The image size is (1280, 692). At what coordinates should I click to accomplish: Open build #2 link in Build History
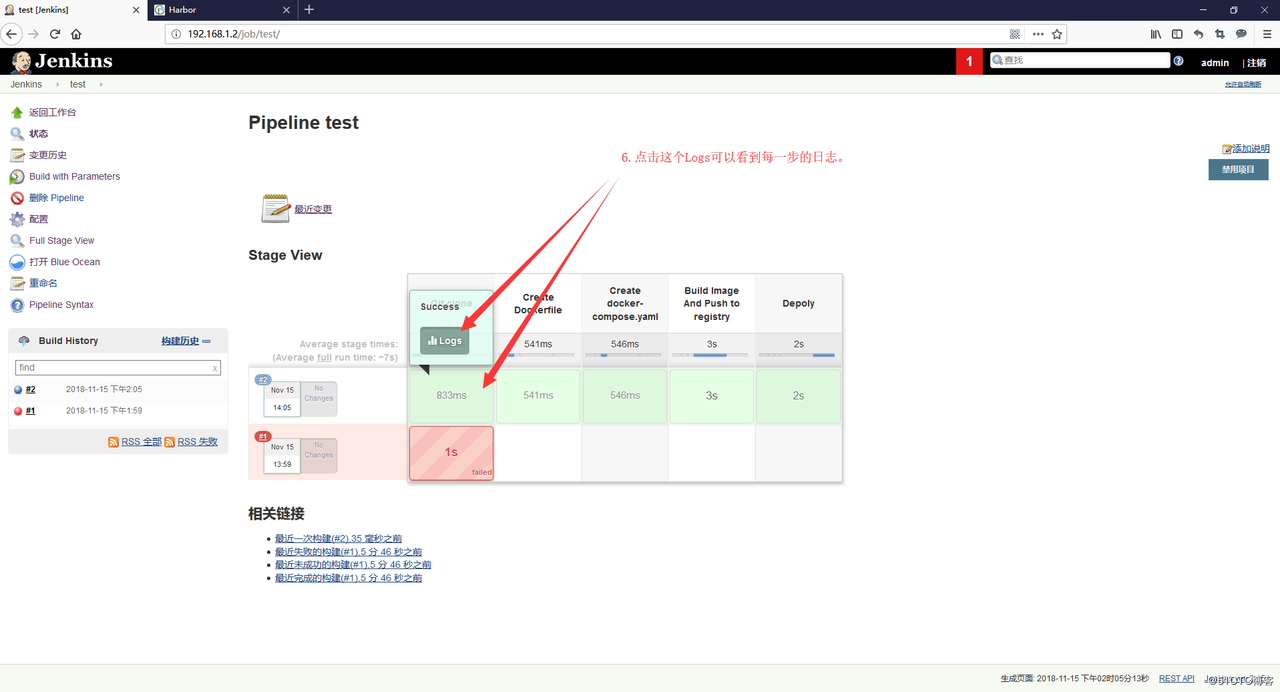[31, 390]
